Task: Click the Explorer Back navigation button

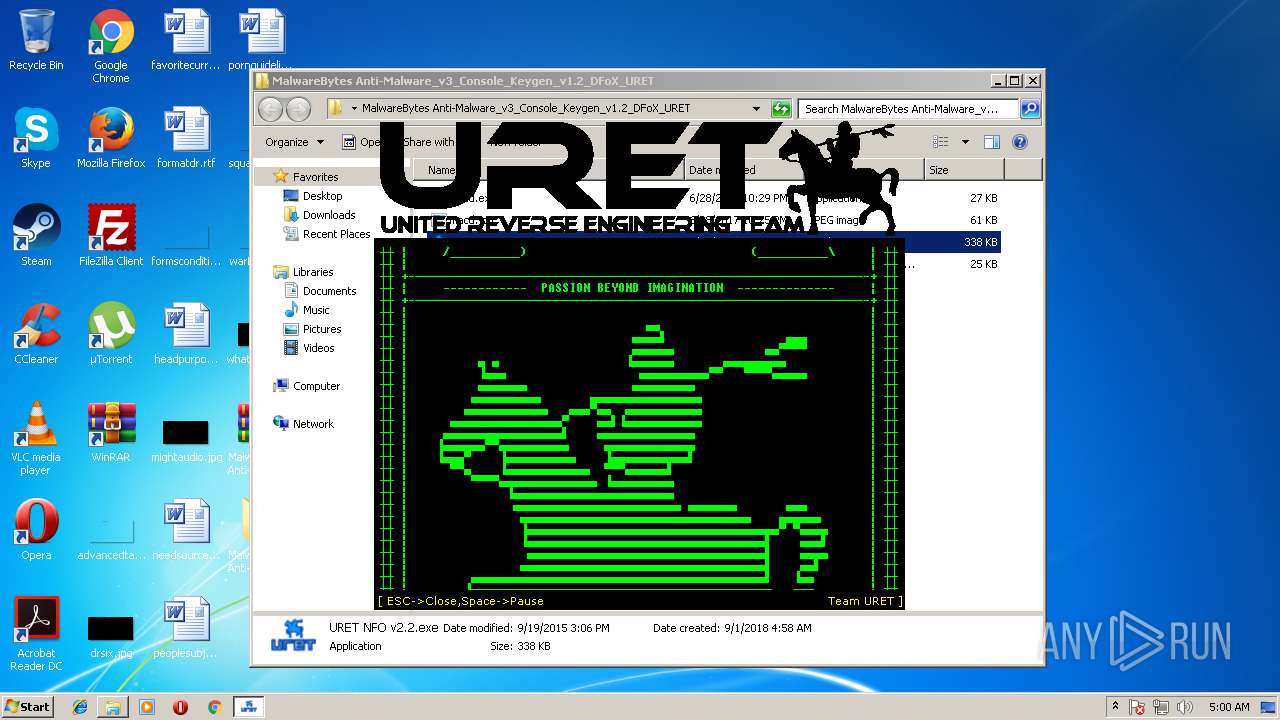Action: click(270, 108)
